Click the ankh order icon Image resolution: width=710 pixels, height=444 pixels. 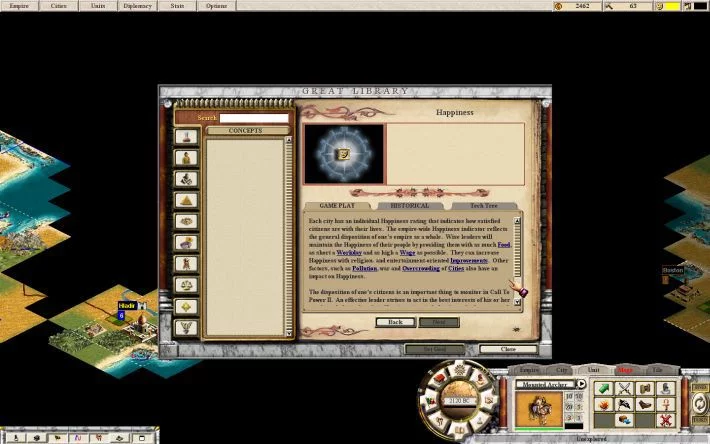pyautogui.click(x=666, y=404)
